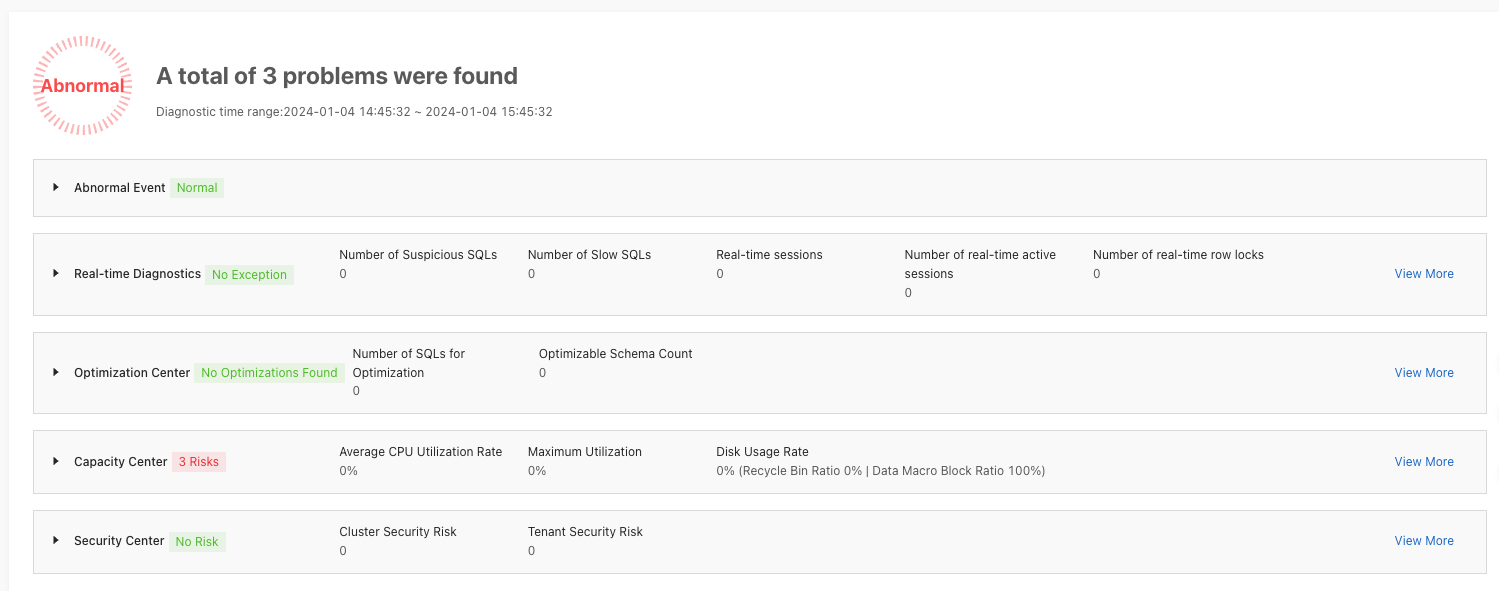Expand the Capacity Center row
Screen dimensions: 1499x591
pos(56,462)
